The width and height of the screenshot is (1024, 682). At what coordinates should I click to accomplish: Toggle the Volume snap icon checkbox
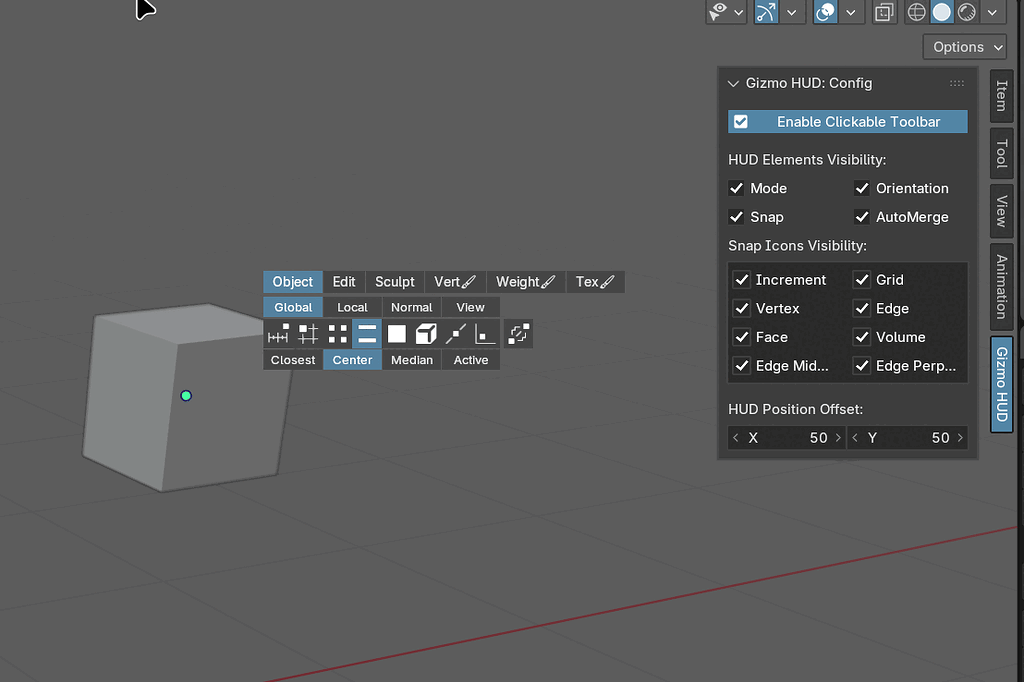coord(862,337)
